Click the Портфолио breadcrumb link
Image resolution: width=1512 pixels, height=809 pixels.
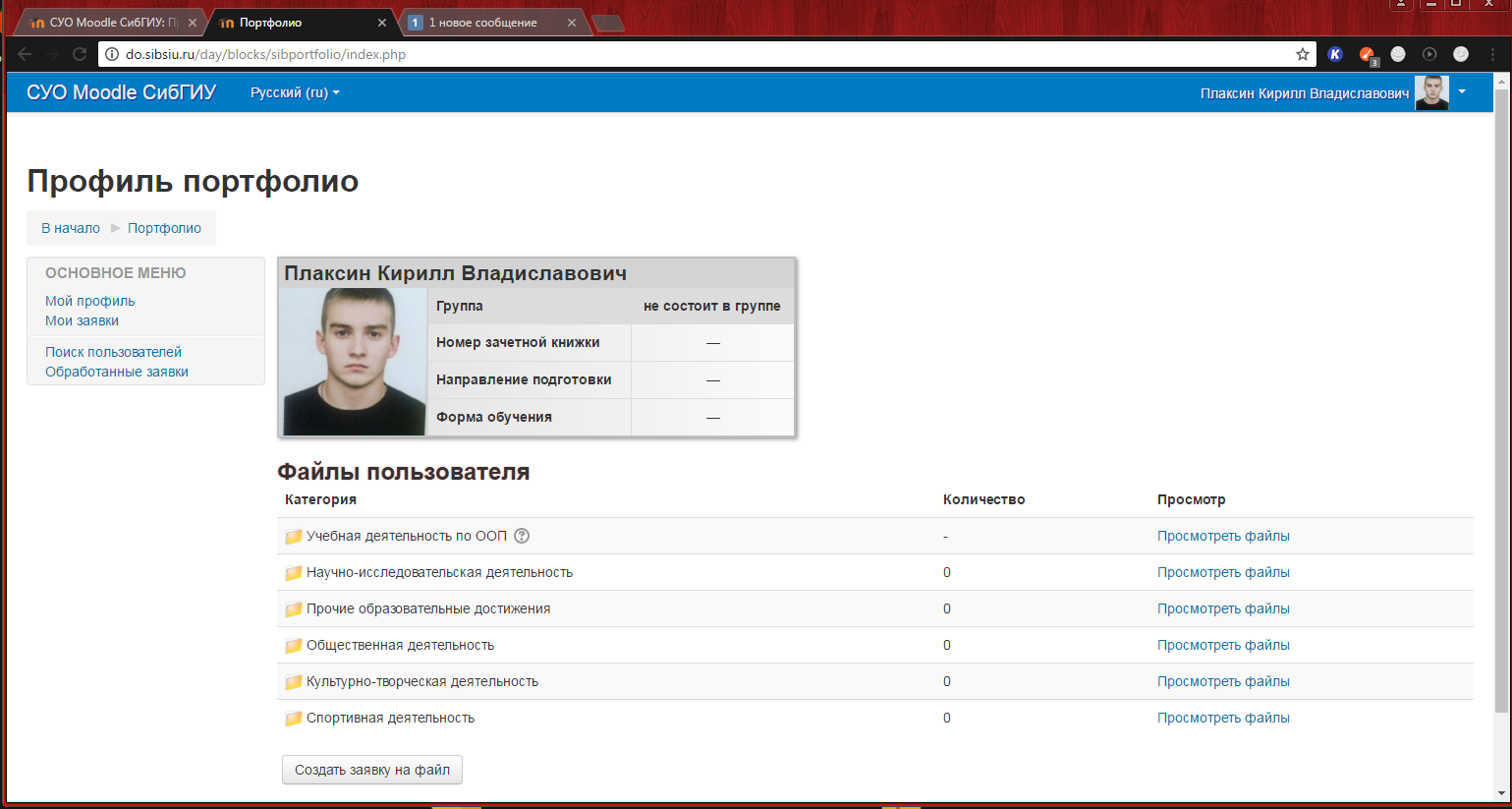pyautogui.click(x=164, y=228)
